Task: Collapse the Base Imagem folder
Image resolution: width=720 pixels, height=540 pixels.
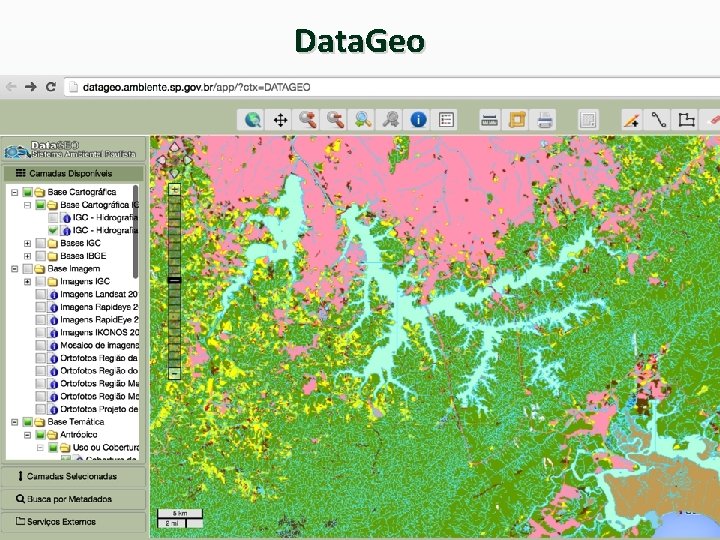Action: (15, 269)
